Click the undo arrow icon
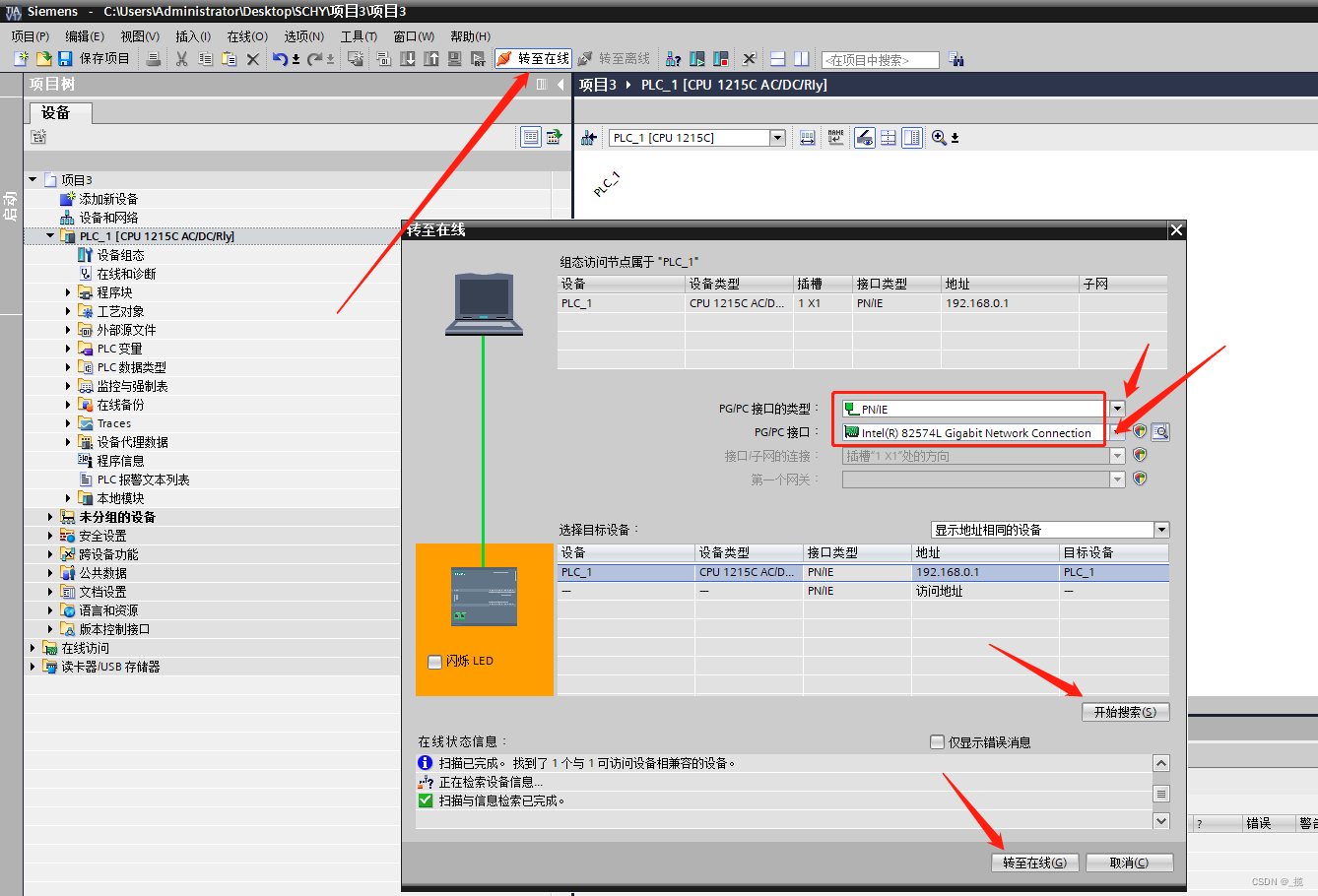The height and width of the screenshot is (896, 1318). tap(280, 59)
